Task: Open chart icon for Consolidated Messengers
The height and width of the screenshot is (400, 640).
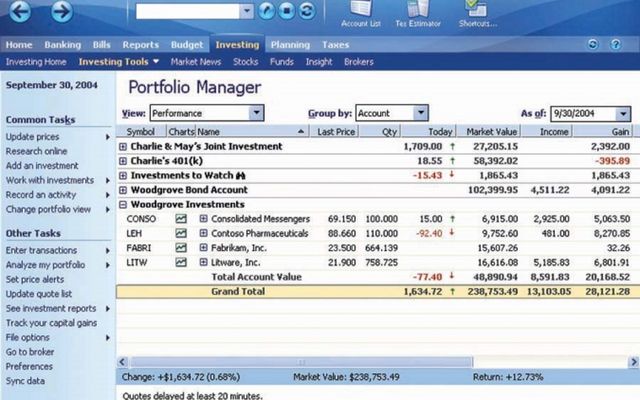Action: point(181,219)
